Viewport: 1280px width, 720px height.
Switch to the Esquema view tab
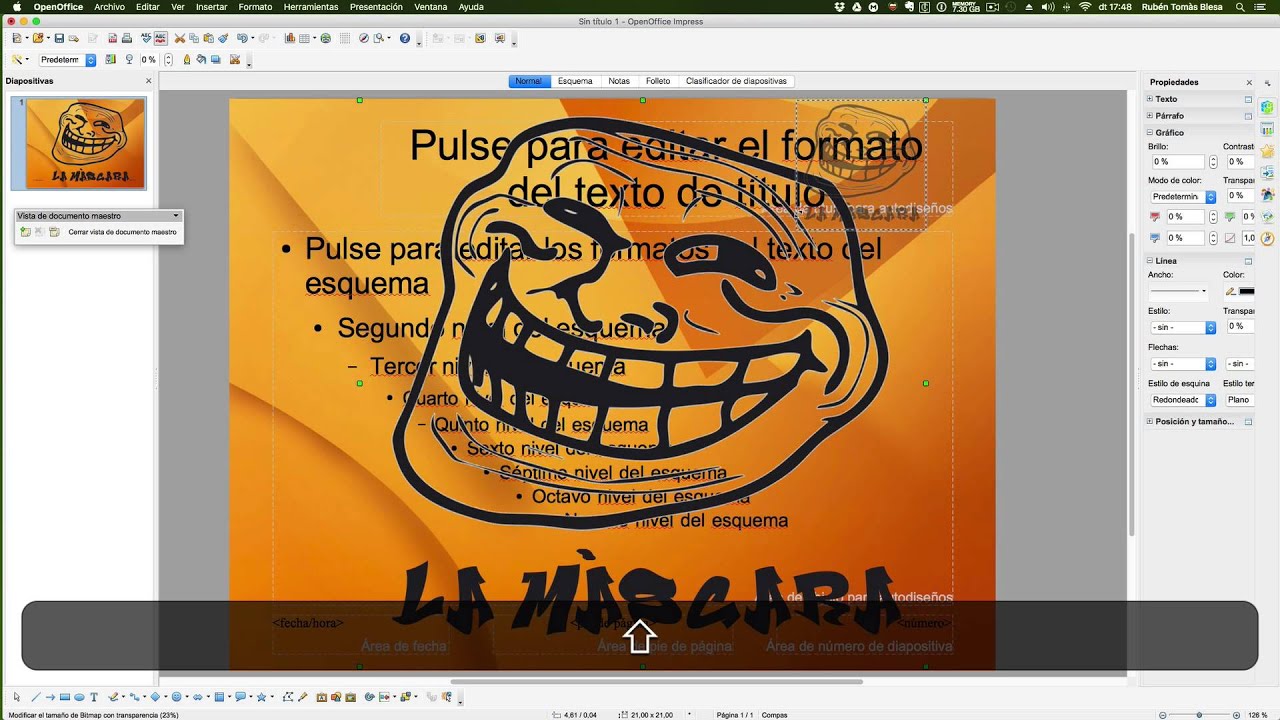point(575,81)
